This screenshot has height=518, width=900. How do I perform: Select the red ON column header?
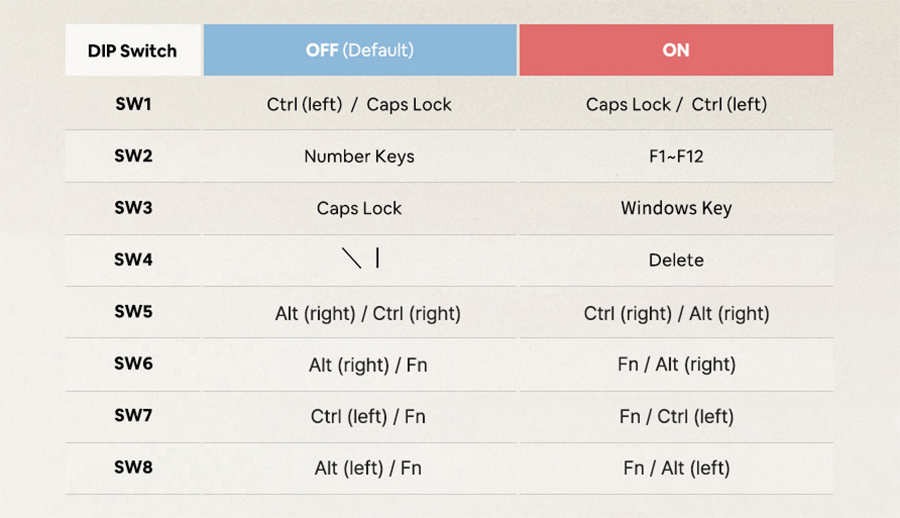(676, 50)
